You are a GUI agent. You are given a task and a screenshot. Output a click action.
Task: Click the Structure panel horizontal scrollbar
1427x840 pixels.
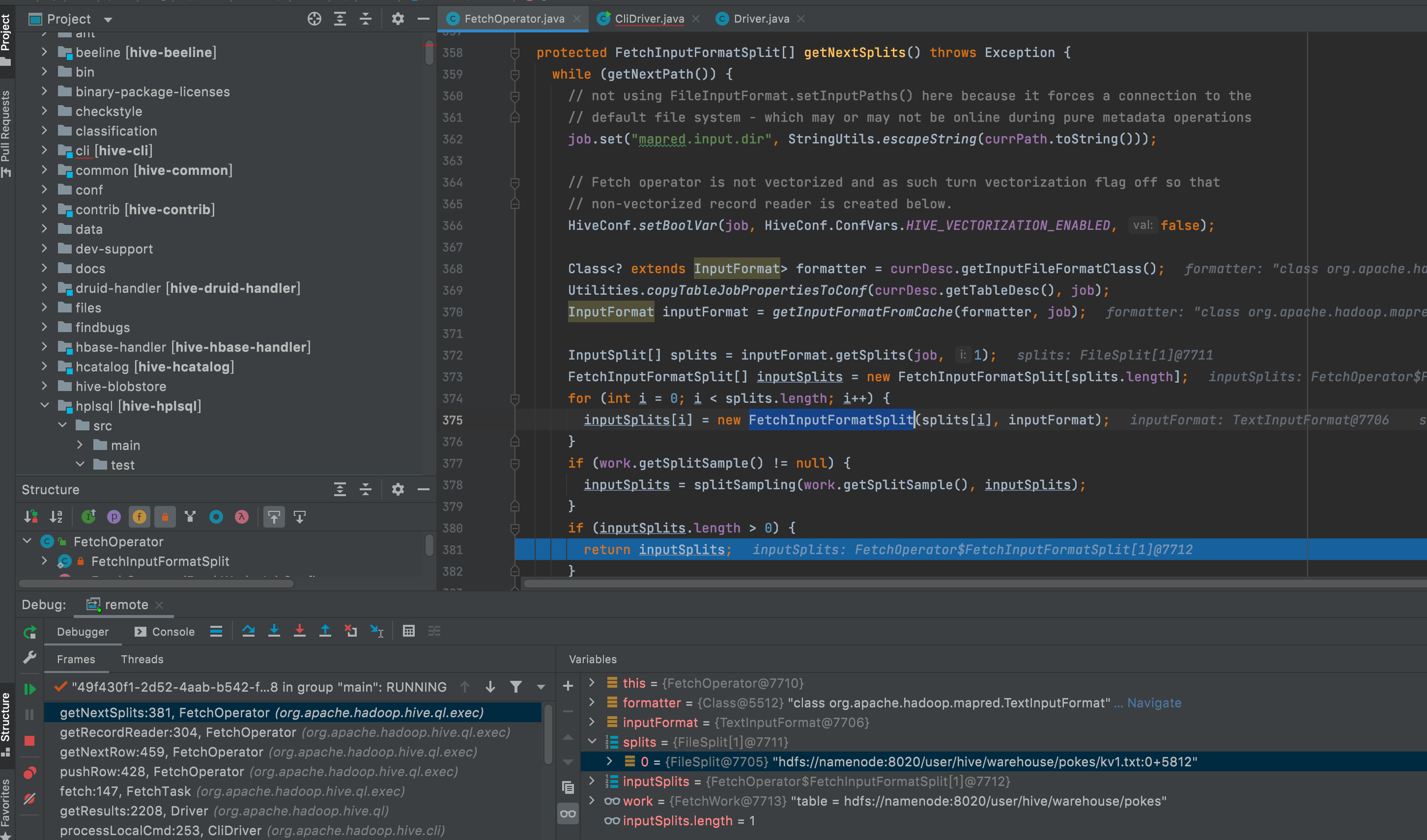[x=156, y=583]
